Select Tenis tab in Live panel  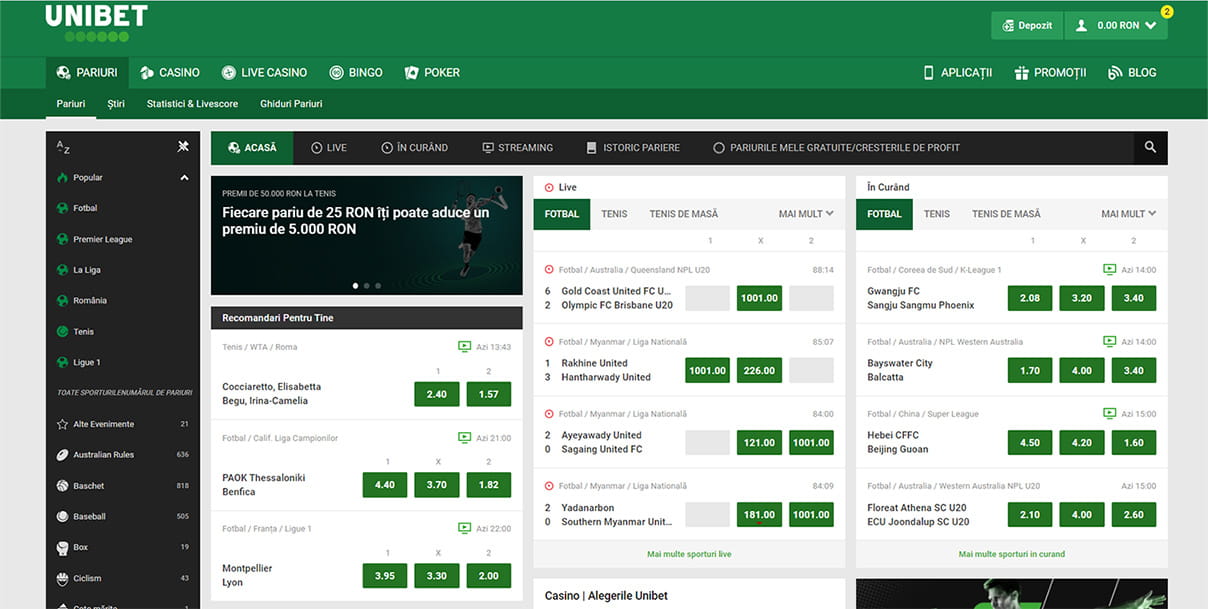pos(614,213)
